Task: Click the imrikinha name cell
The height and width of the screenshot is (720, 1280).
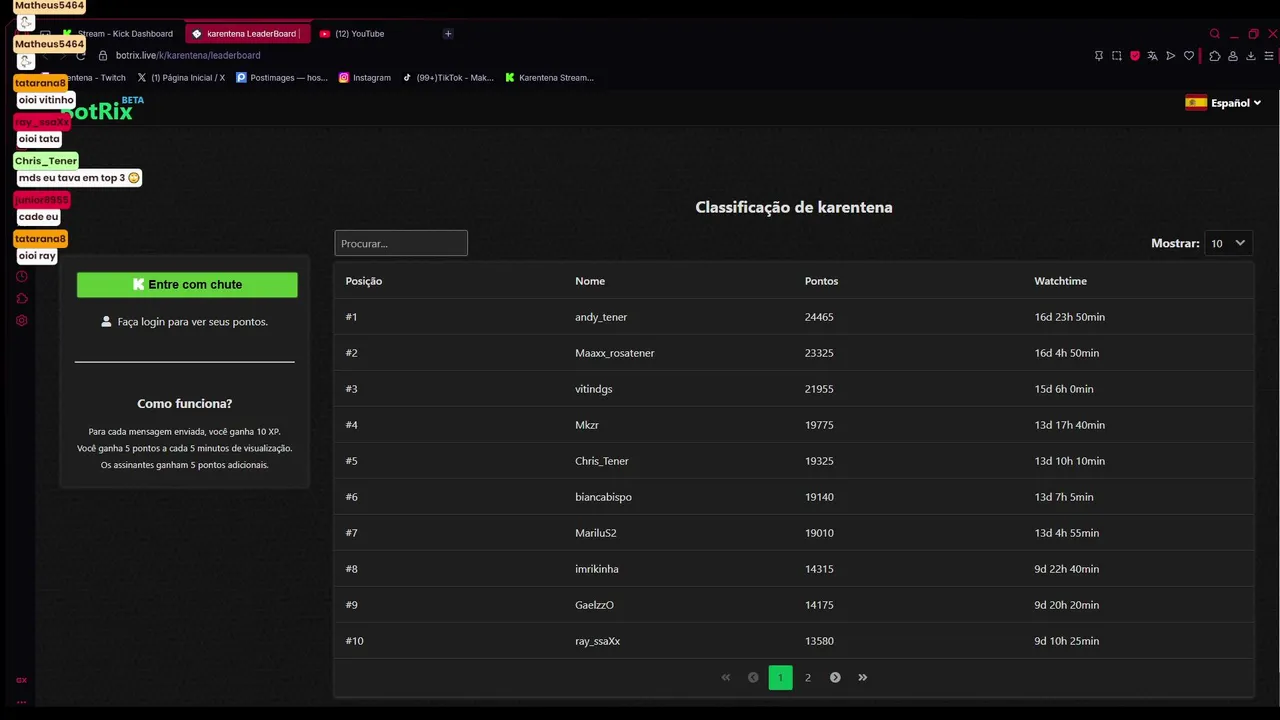Action: tap(597, 569)
